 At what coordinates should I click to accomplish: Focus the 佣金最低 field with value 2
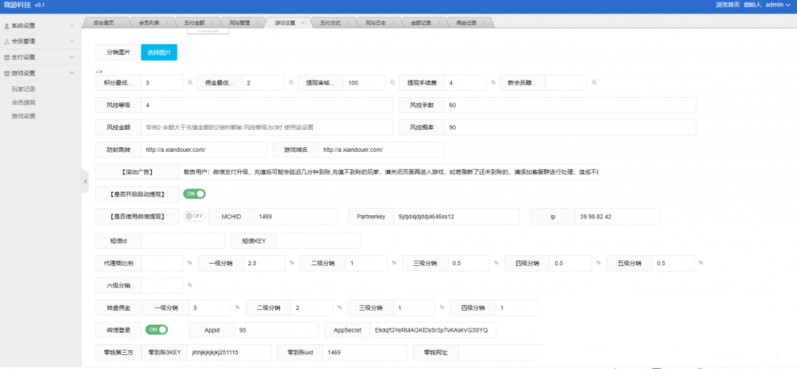click(263, 82)
